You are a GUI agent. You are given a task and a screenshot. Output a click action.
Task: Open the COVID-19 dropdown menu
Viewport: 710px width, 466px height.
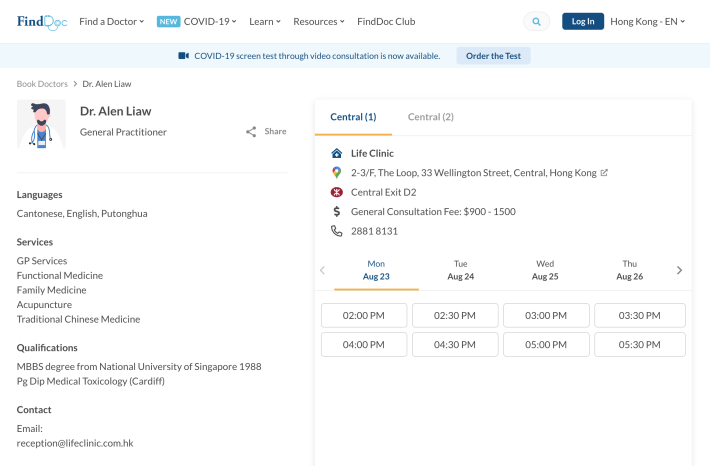point(197,21)
